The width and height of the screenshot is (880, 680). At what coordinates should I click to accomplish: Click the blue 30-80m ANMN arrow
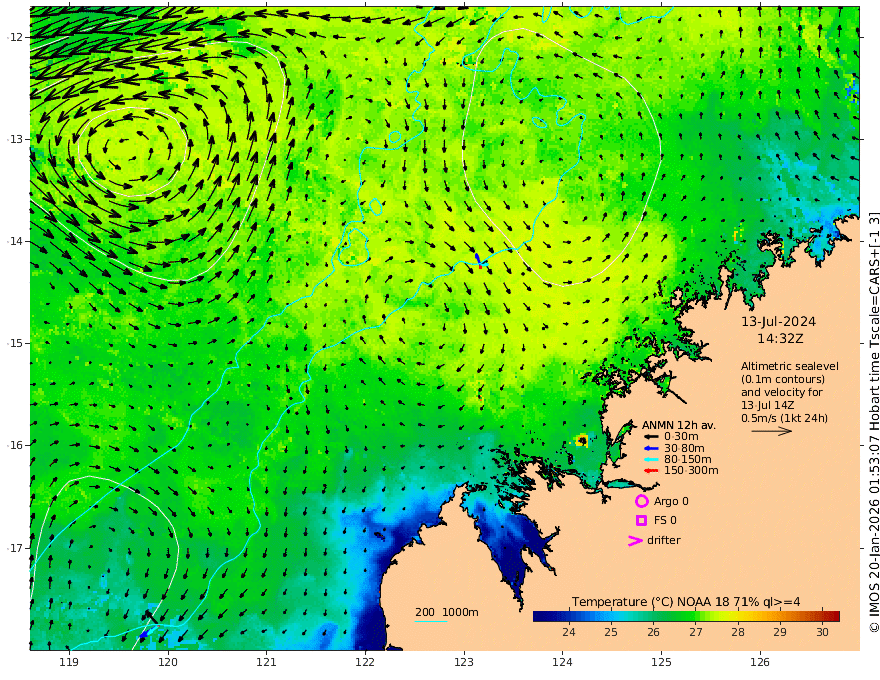(650, 448)
